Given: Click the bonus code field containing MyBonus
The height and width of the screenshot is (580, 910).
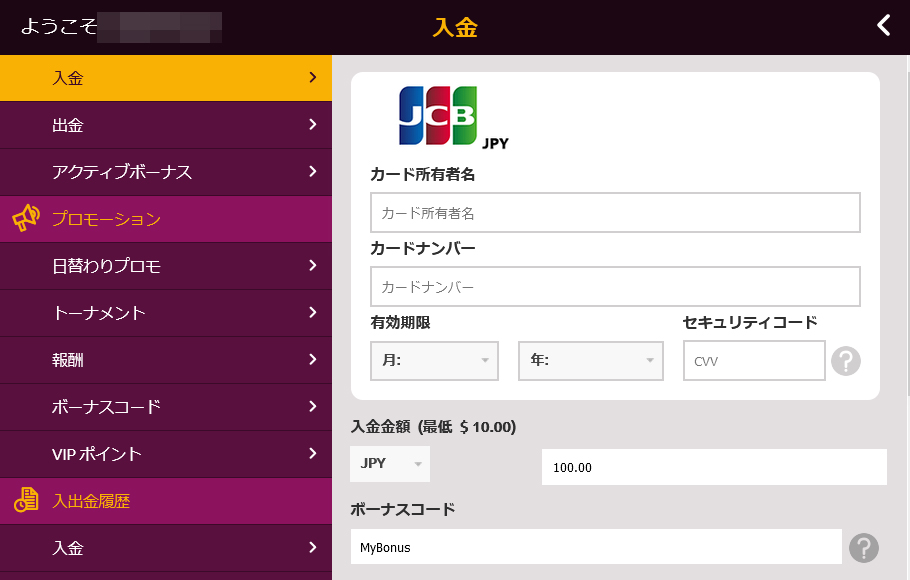Looking at the screenshot, I should click(596, 546).
